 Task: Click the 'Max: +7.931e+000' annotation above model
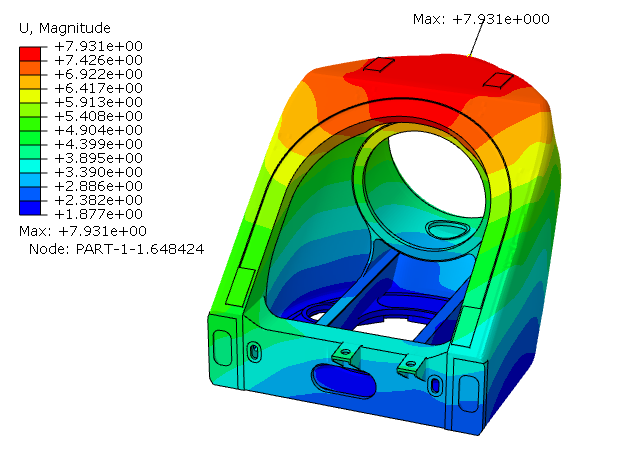click(x=481, y=19)
